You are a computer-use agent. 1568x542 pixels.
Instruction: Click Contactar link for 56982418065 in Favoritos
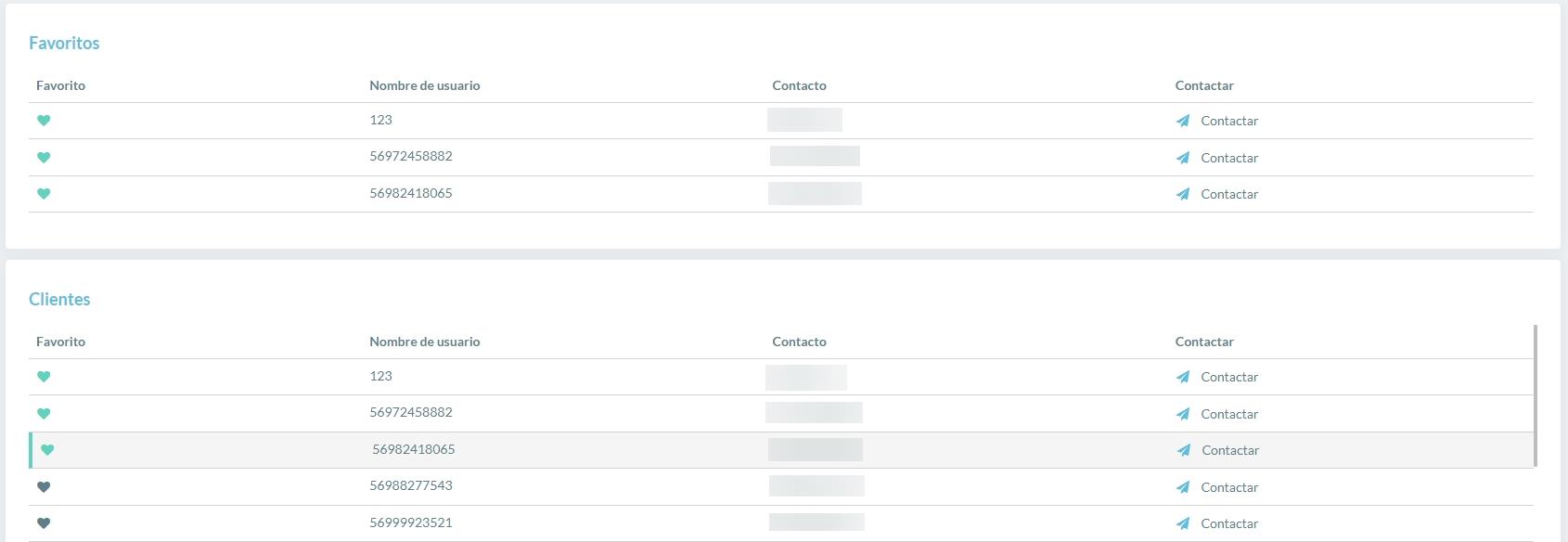1229,194
